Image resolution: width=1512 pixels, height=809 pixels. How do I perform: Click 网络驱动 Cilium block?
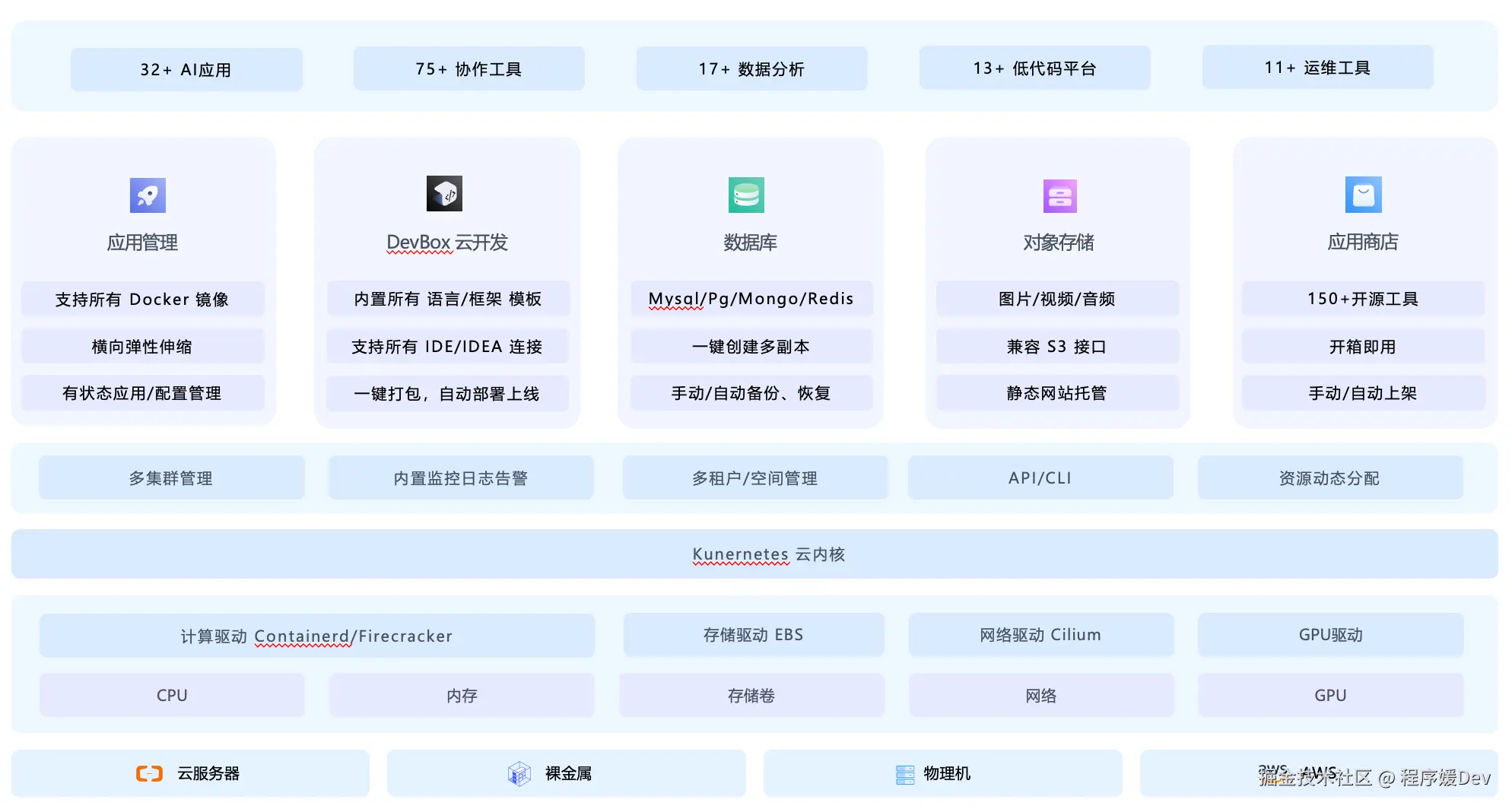1041,635
